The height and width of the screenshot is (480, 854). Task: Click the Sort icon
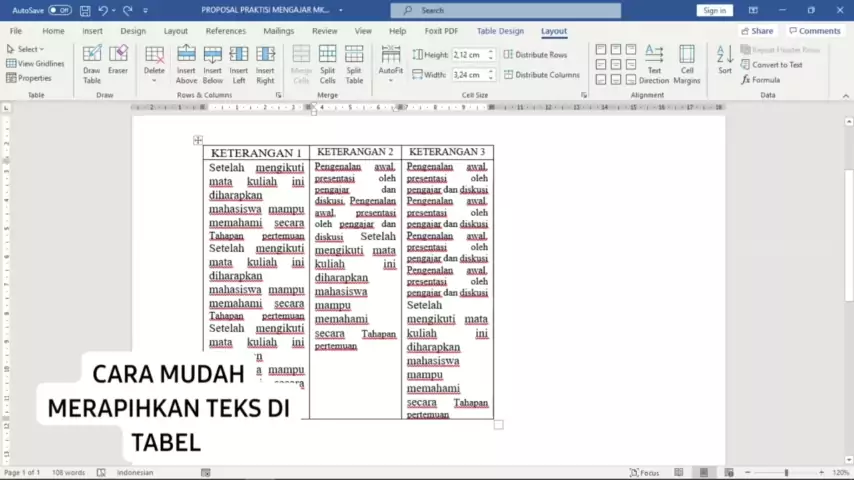point(725,60)
